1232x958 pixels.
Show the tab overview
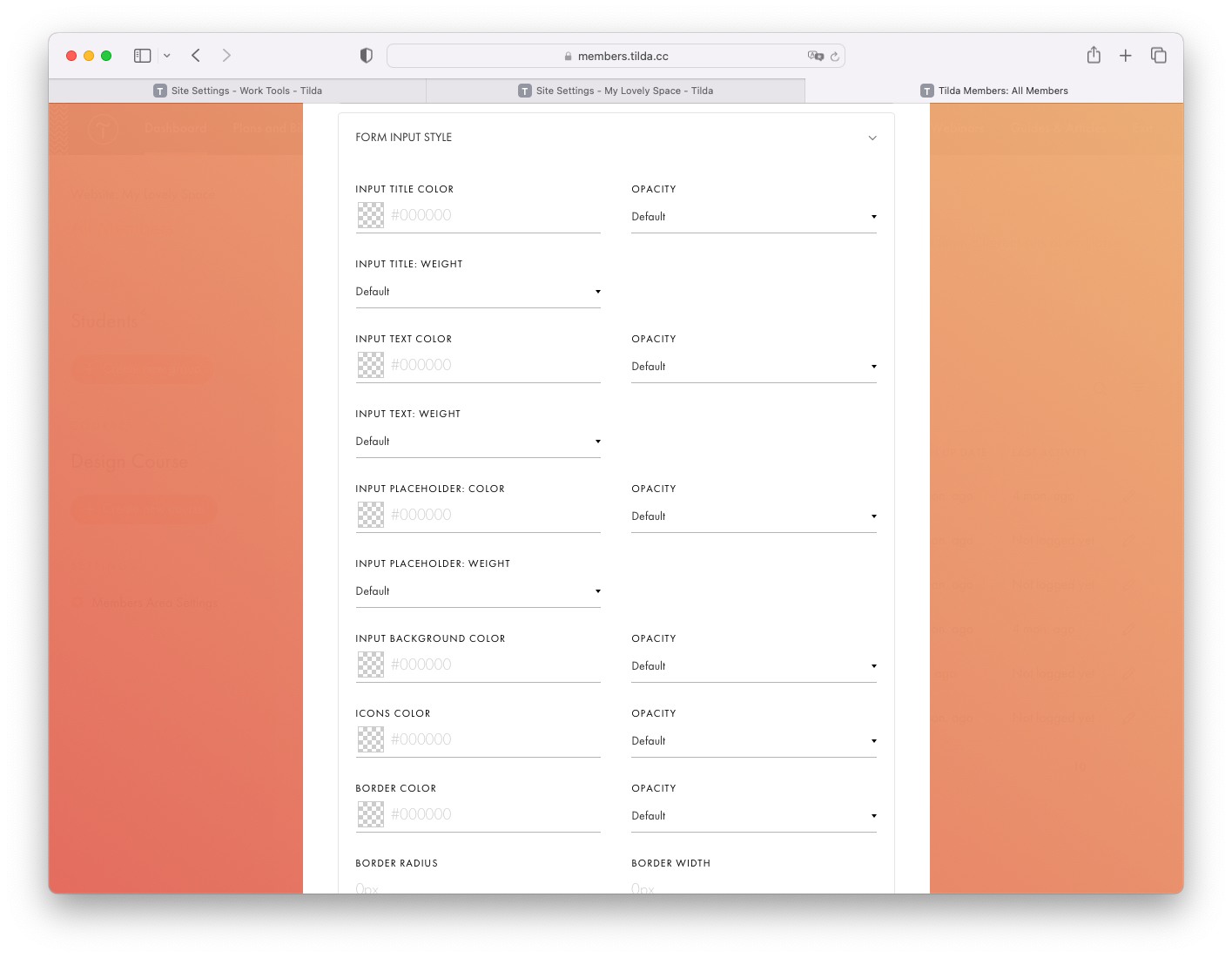point(1158,55)
